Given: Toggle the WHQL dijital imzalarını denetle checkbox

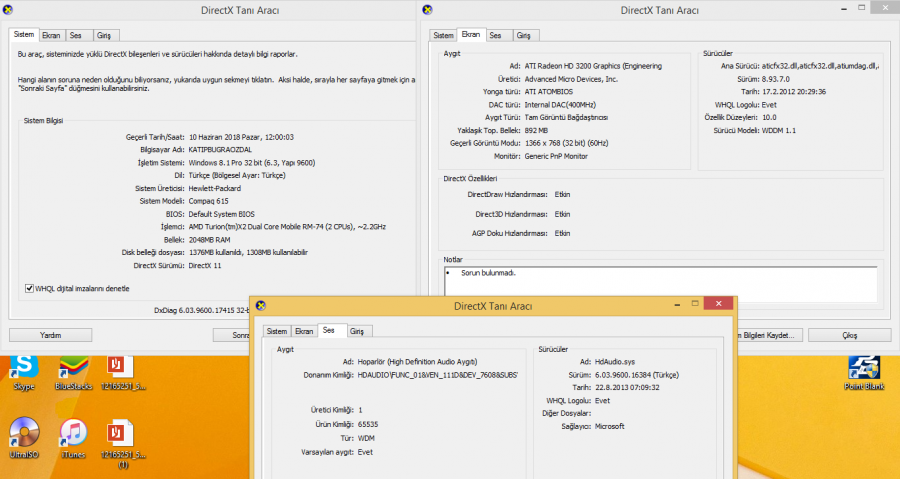Looking at the screenshot, I should (x=27, y=288).
